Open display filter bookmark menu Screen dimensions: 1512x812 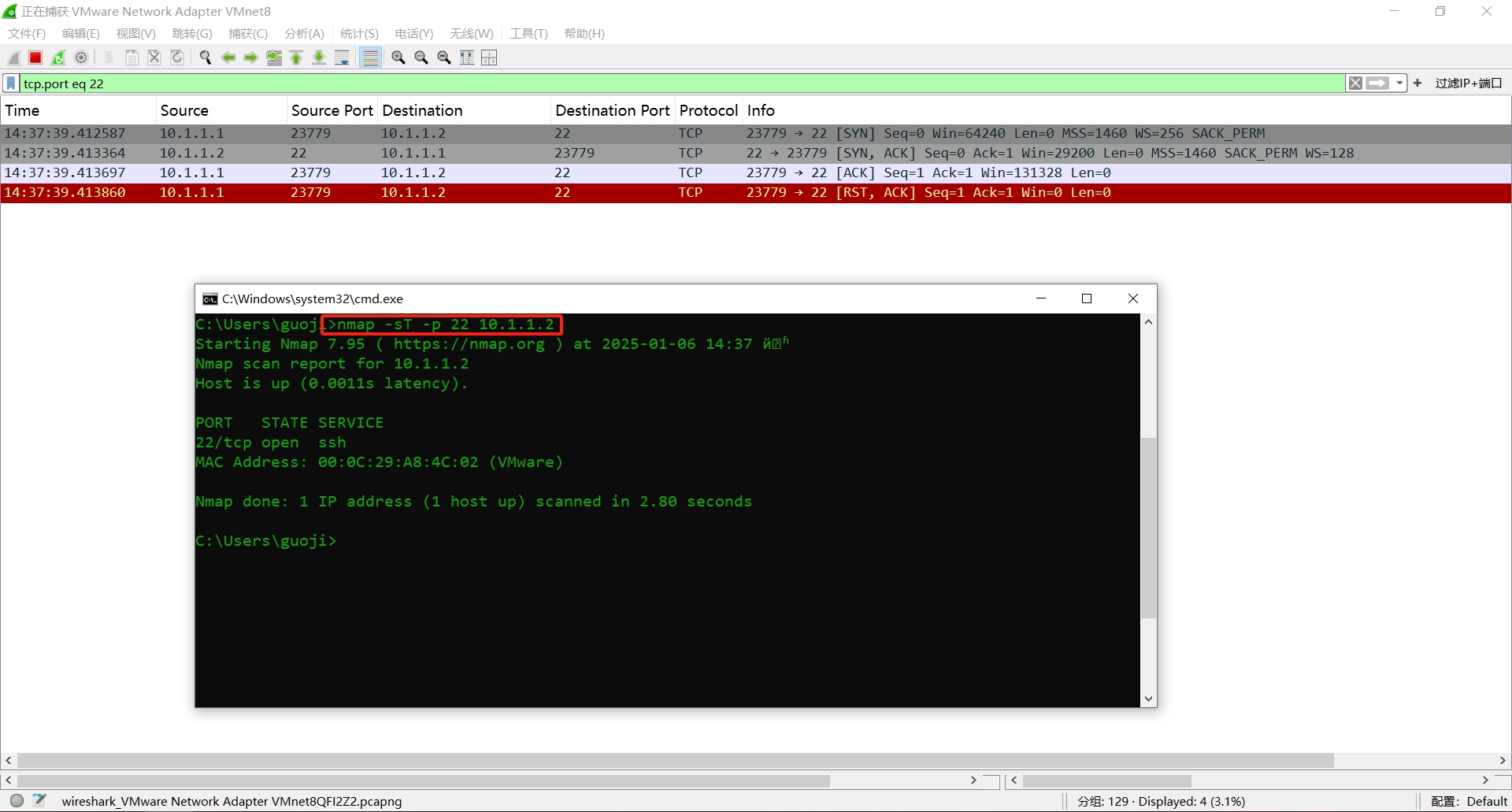(x=11, y=83)
